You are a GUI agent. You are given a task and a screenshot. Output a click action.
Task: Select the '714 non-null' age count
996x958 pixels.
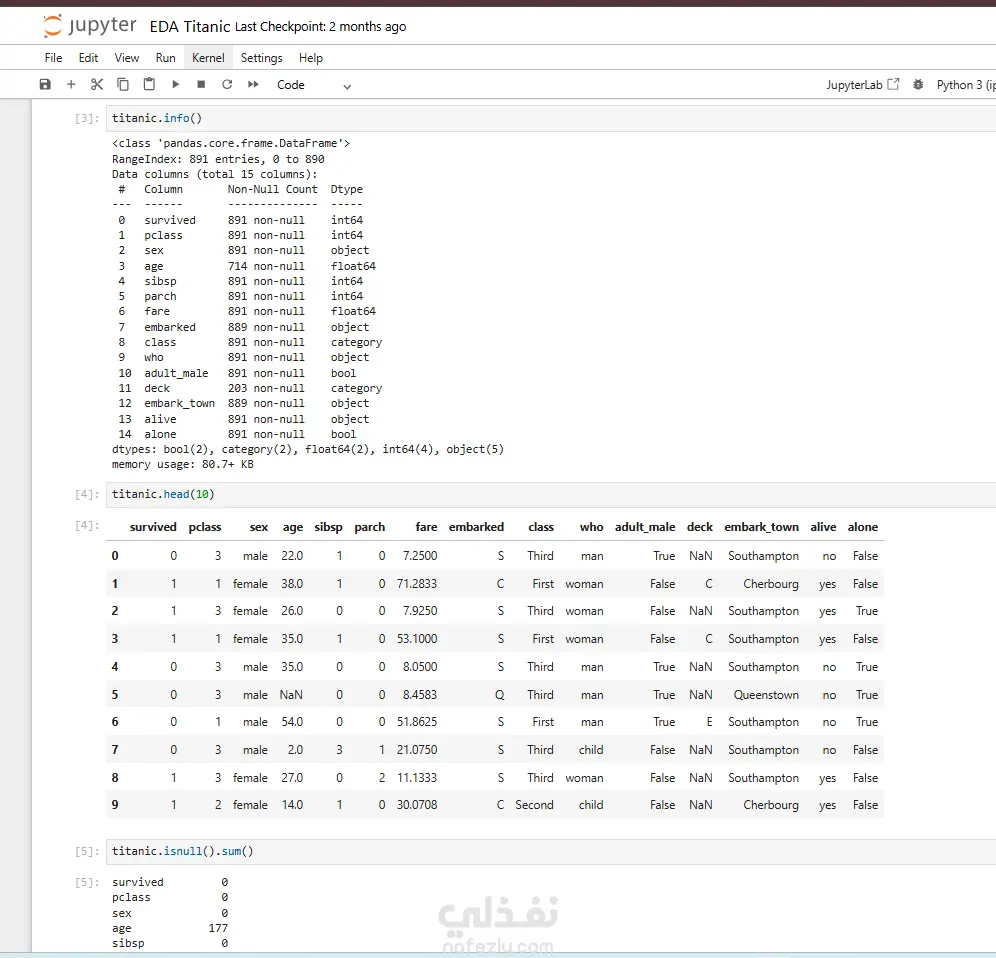tap(266, 266)
